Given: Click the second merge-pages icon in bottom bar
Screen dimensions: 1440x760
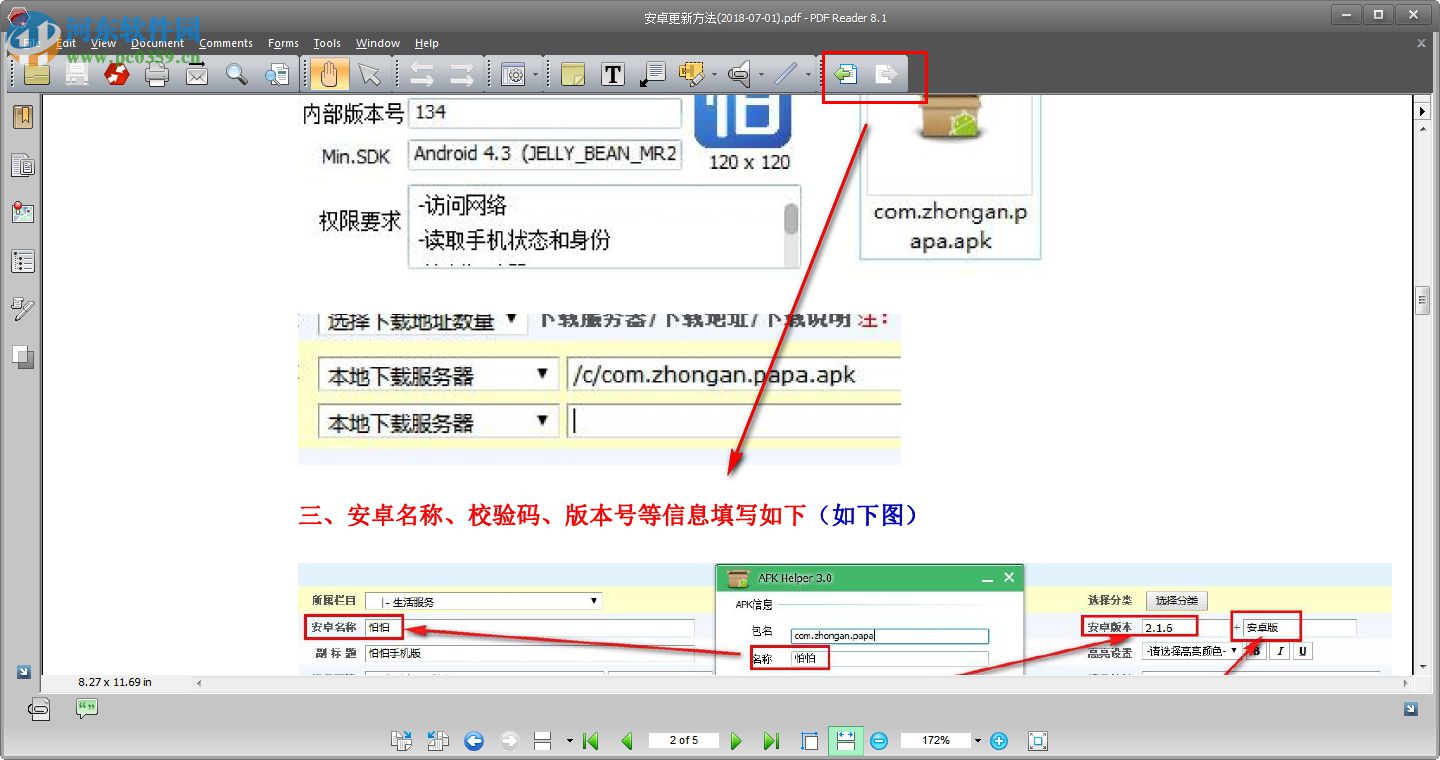Looking at the screenshot, I should [x=437, y=741].
